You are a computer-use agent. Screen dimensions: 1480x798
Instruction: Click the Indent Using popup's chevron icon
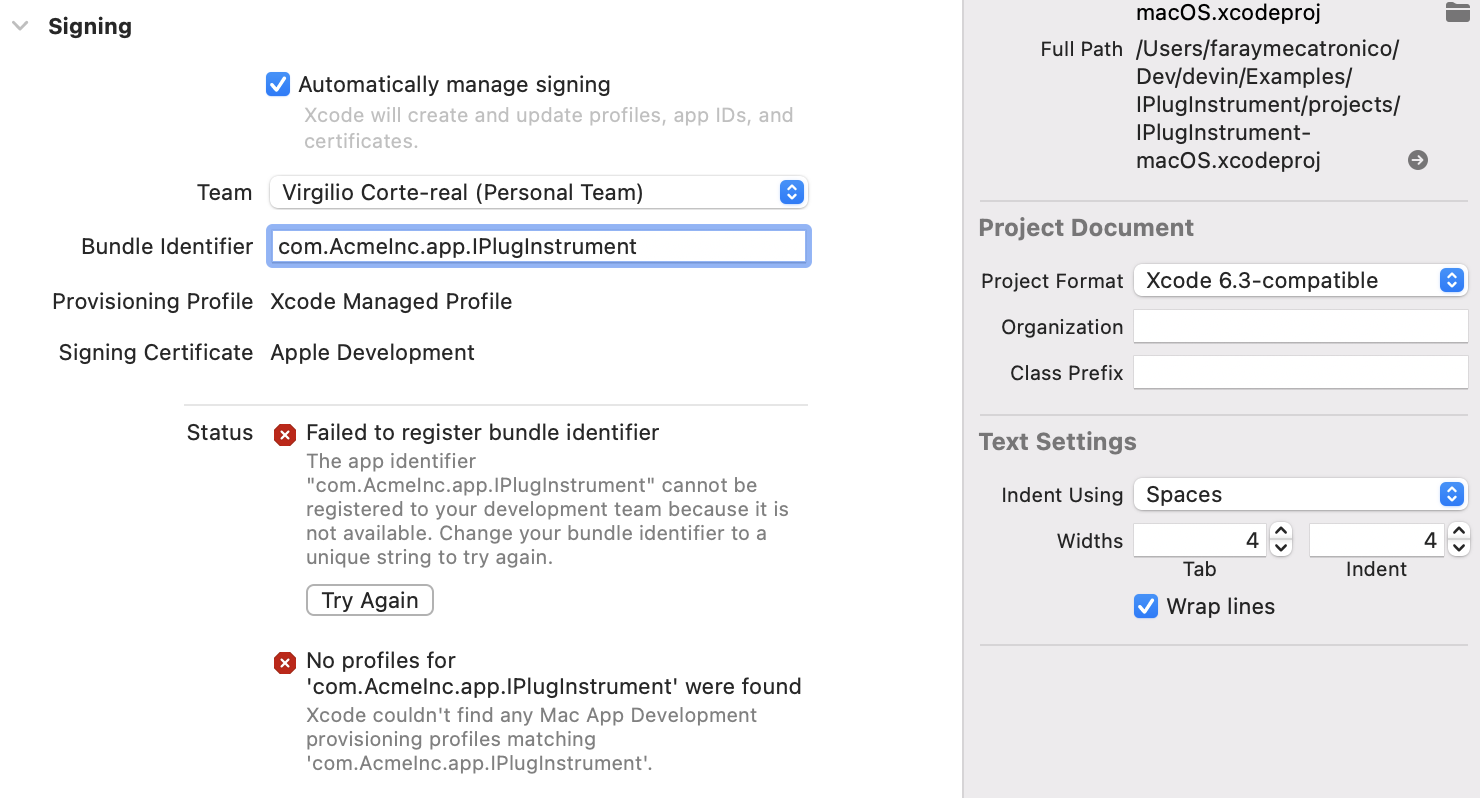pyautogui.click(x=1451, y=494)
